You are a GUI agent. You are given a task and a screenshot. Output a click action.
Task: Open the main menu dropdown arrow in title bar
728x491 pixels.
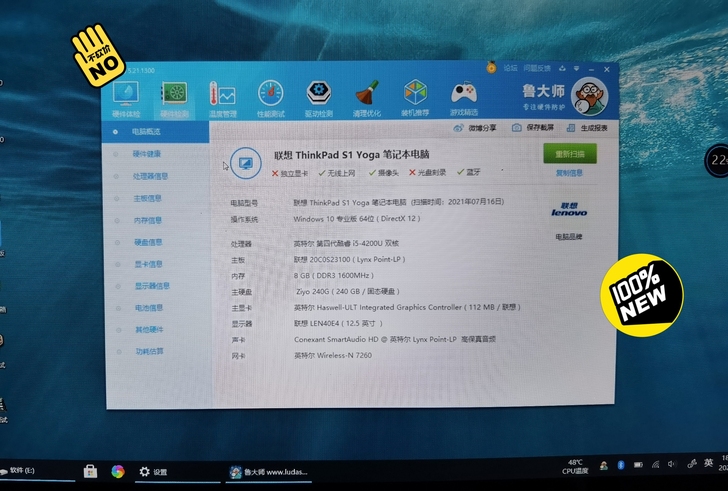[x=576, y=69]
